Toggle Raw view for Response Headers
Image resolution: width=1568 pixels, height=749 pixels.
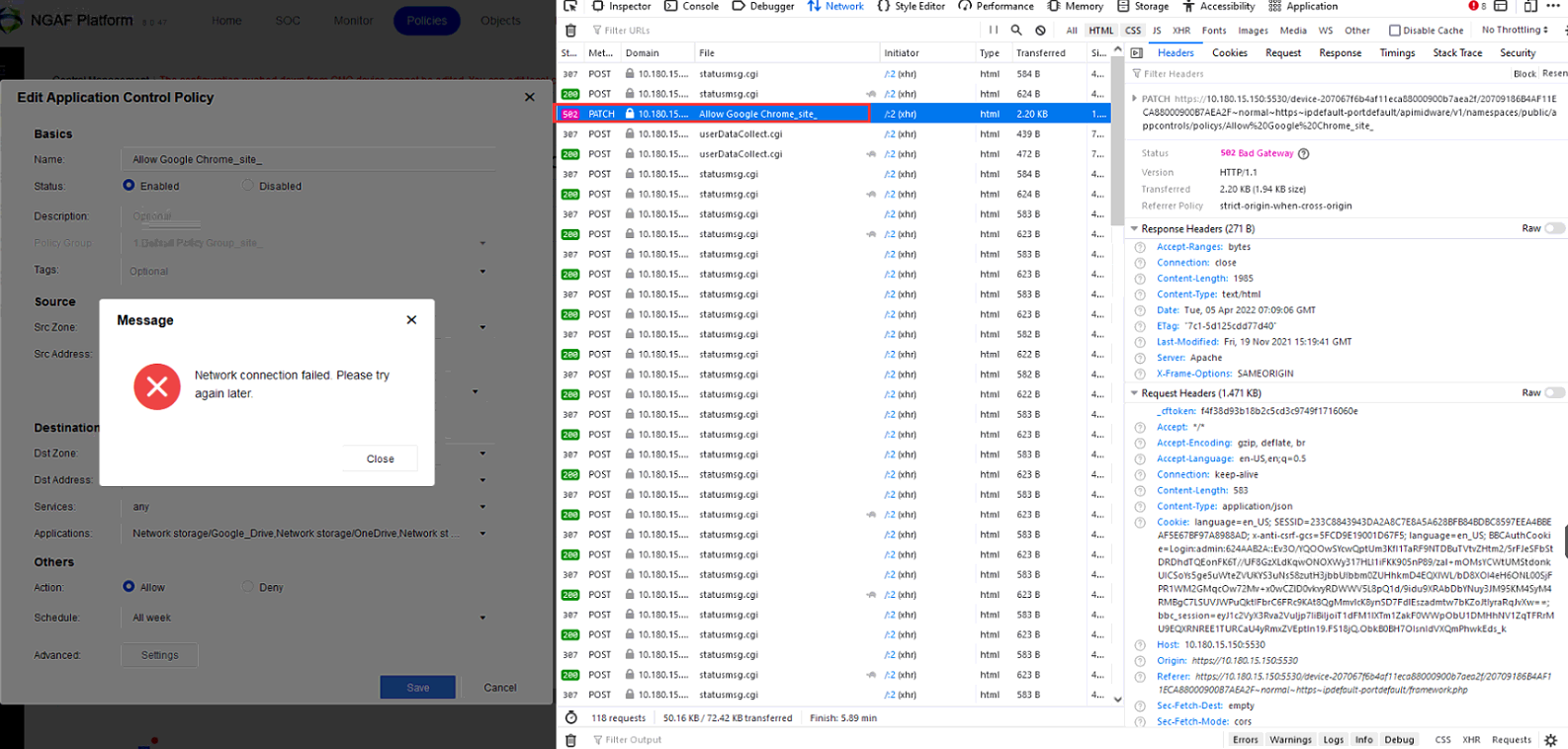(1554, 228)
